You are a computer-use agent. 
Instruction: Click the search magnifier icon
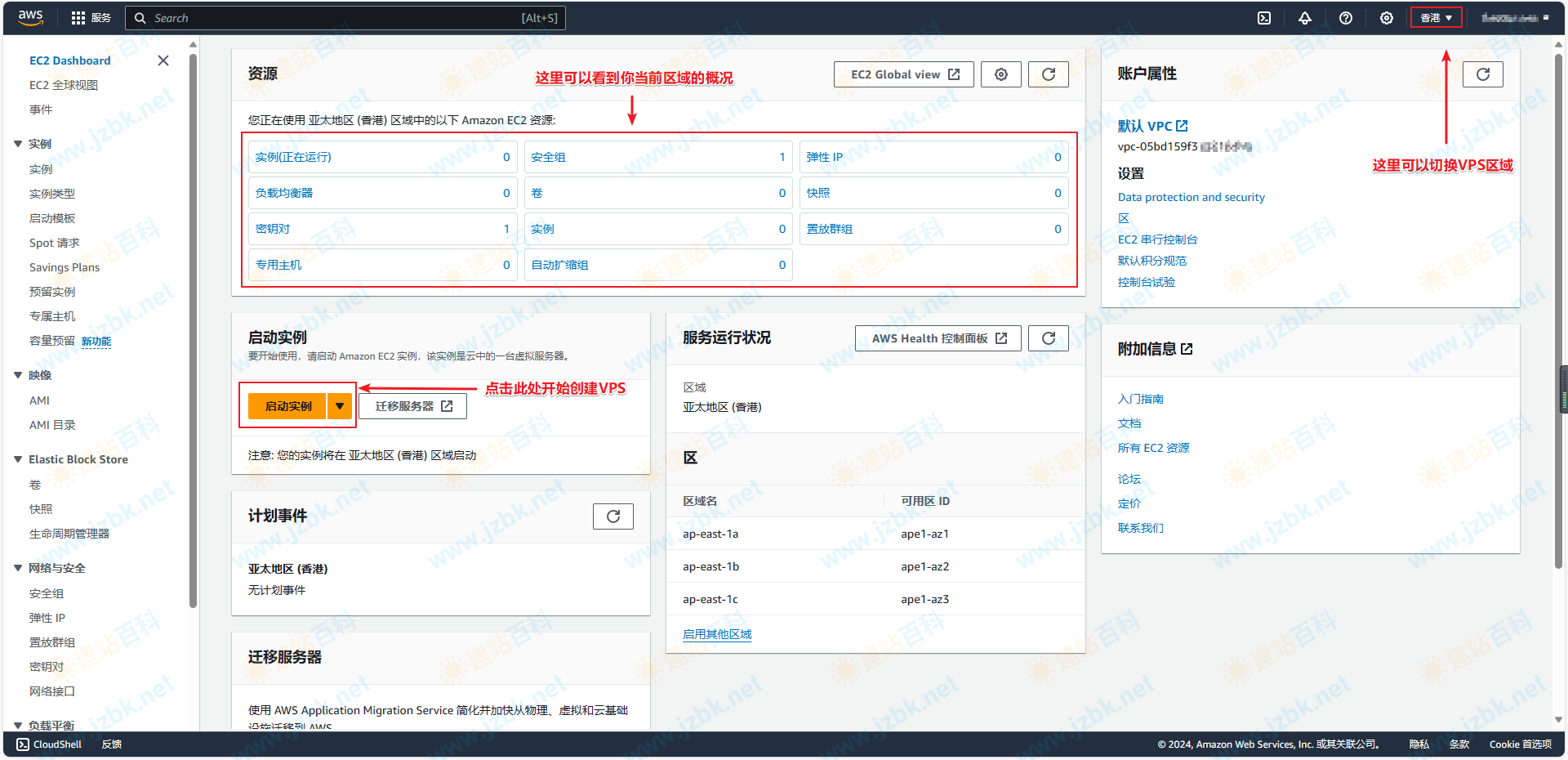[x=140, y=18]
